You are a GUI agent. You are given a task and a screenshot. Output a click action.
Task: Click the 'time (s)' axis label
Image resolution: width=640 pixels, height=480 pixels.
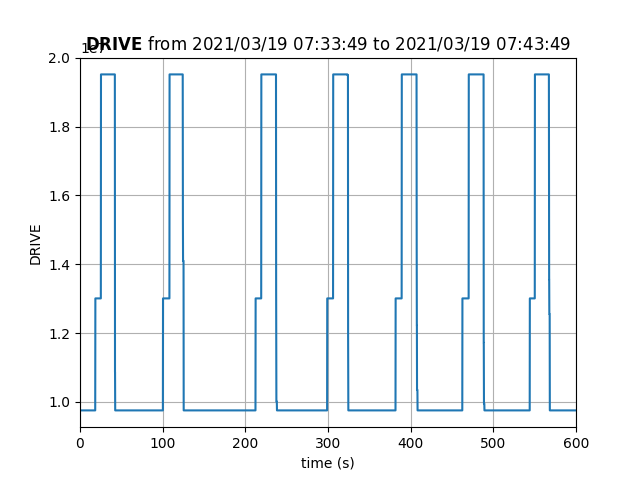pyautogui.click(x=328, y=463)
